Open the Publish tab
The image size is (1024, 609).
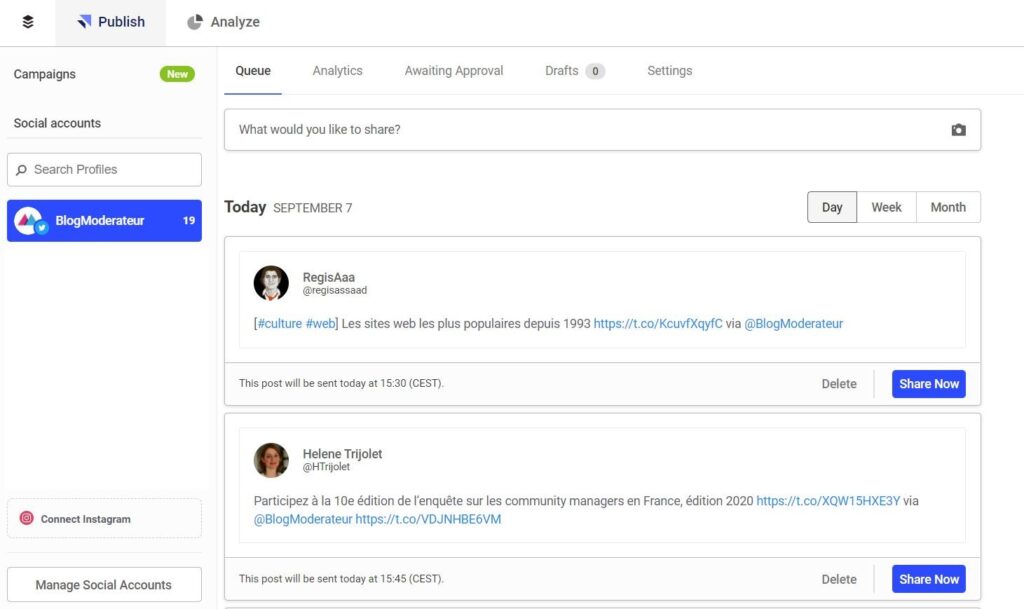111,22
